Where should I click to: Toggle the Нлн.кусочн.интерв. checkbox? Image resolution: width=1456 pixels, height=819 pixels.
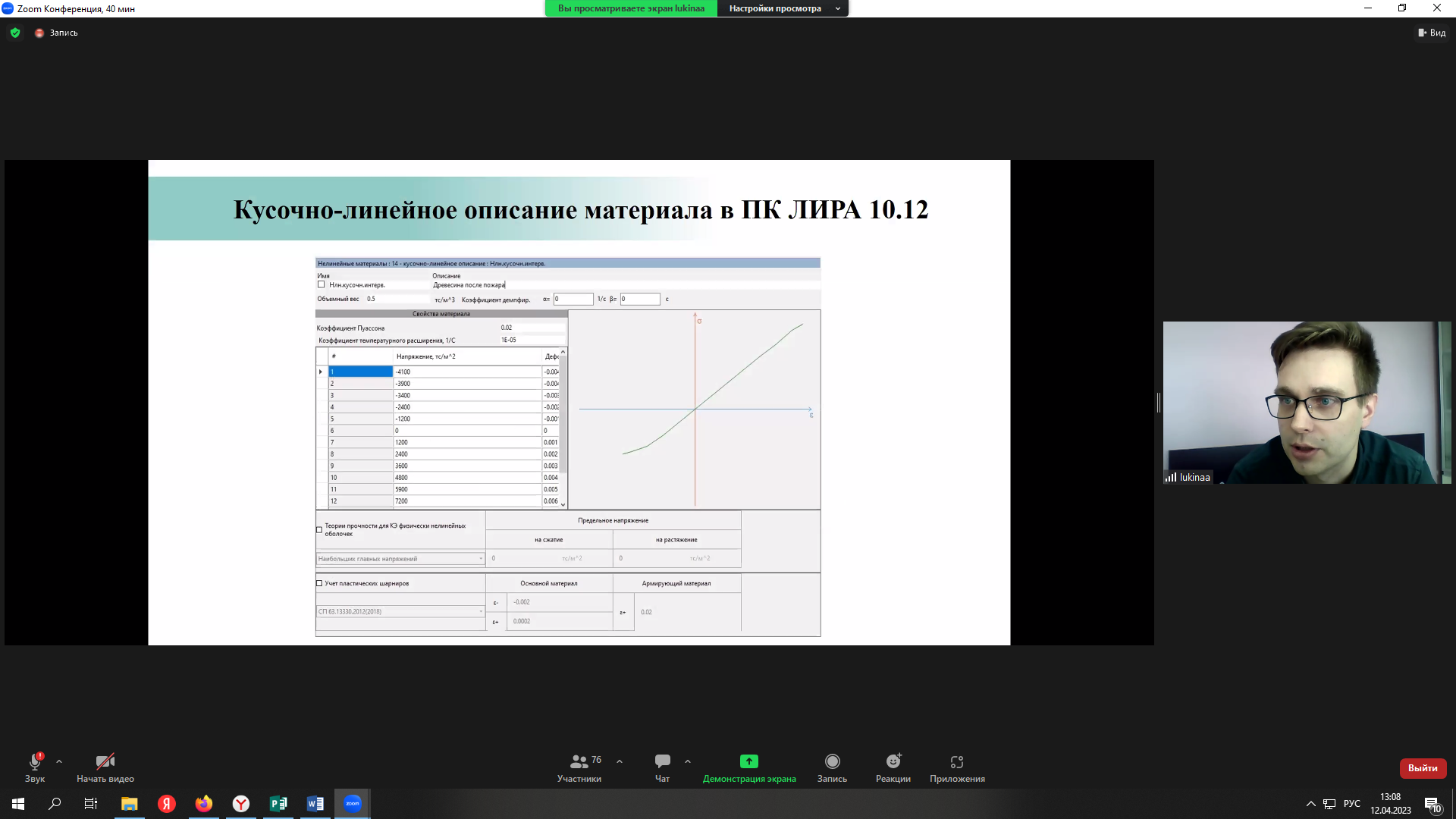pos(321,285)
